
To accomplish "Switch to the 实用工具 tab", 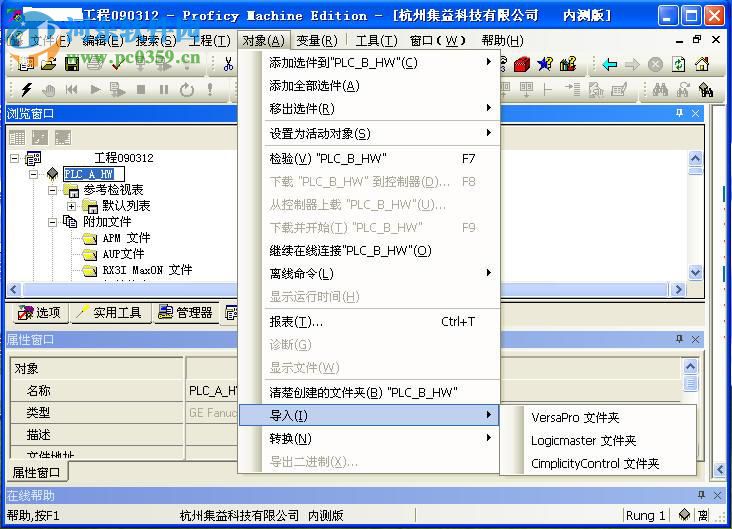I will (x=111, y=312).
